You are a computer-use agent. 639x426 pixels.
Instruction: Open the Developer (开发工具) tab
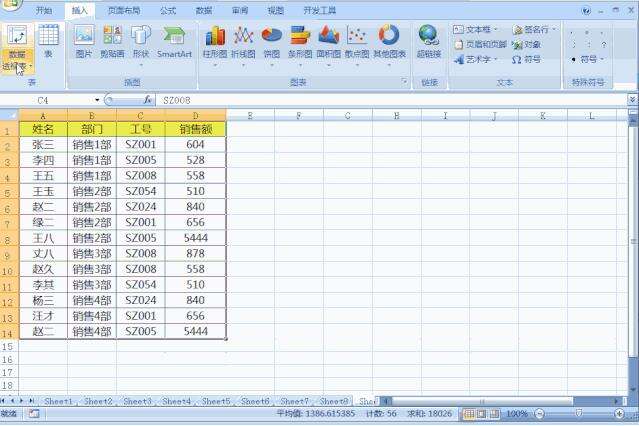point(319,11)
